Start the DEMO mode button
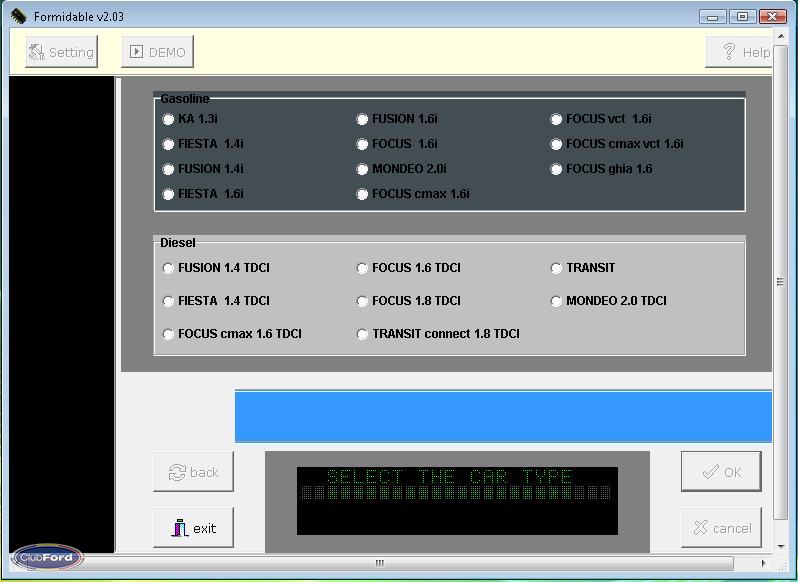Screen dimensions: 798x582 coord(158,52)
